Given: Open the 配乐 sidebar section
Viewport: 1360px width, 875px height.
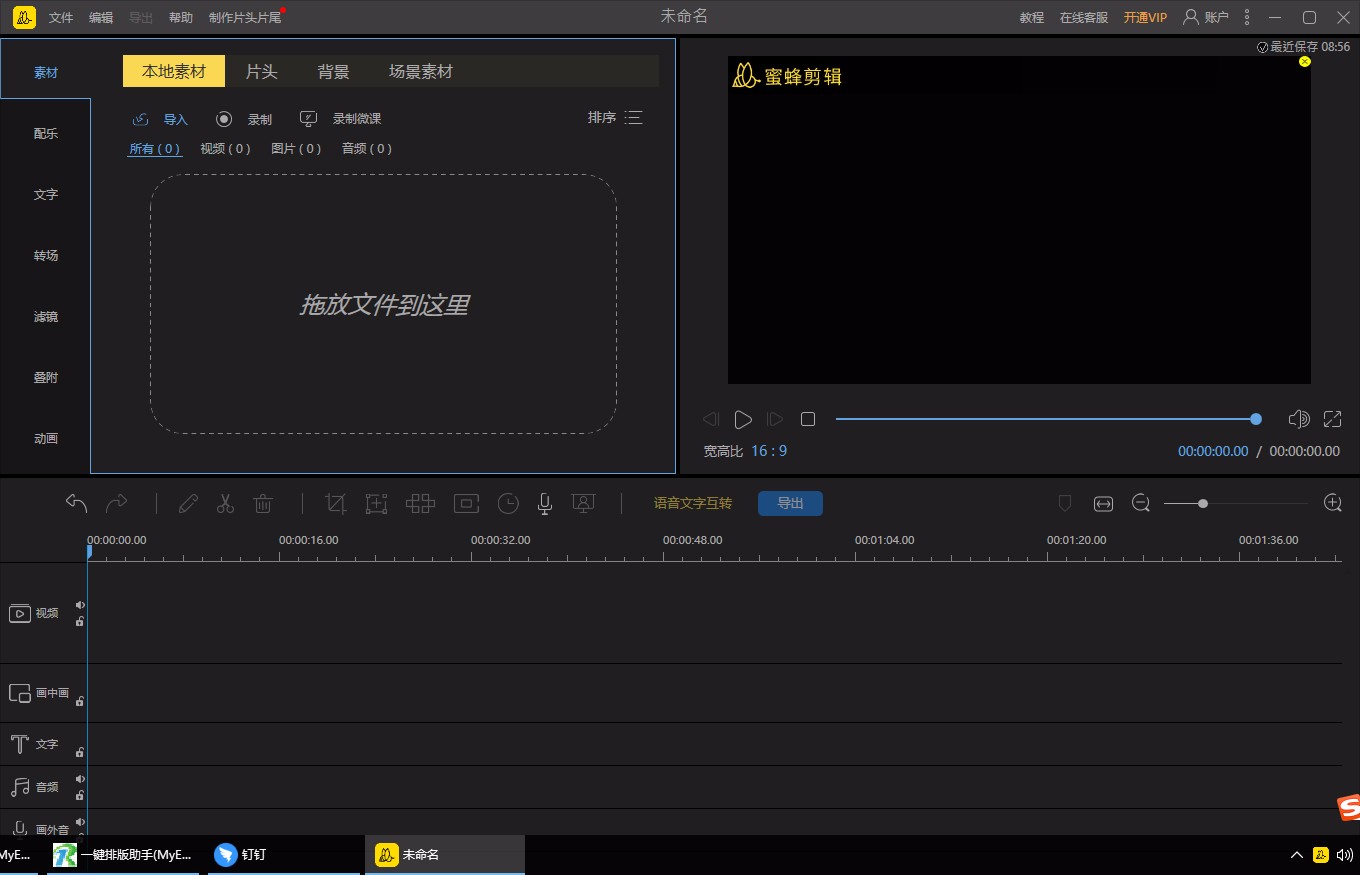Looking at the screenshot, I should [x=46, y=134].
